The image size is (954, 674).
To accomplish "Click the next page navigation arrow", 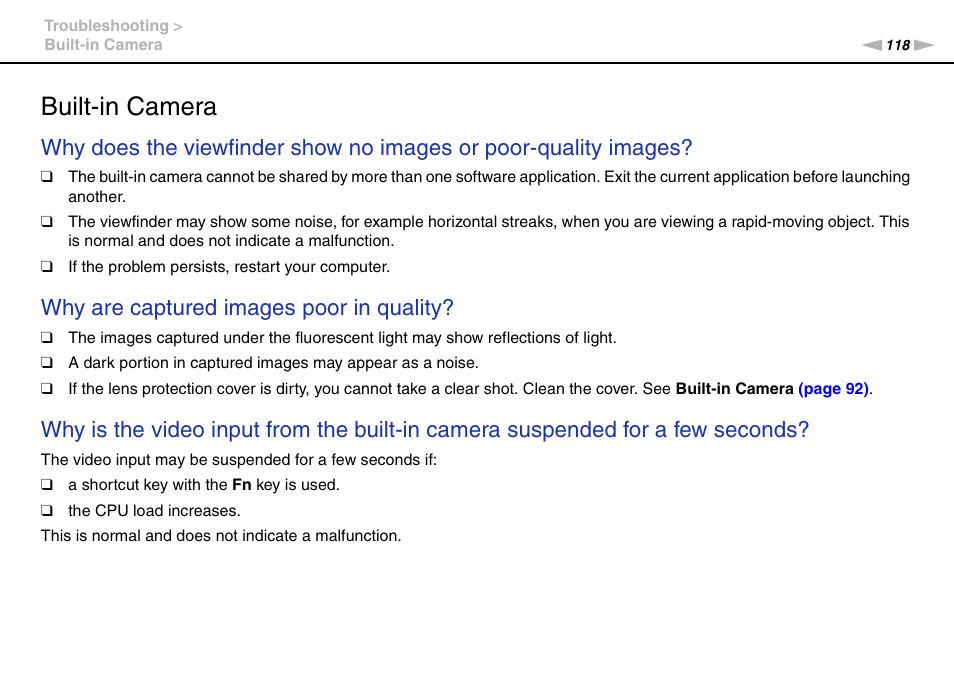I will [922, 44].
